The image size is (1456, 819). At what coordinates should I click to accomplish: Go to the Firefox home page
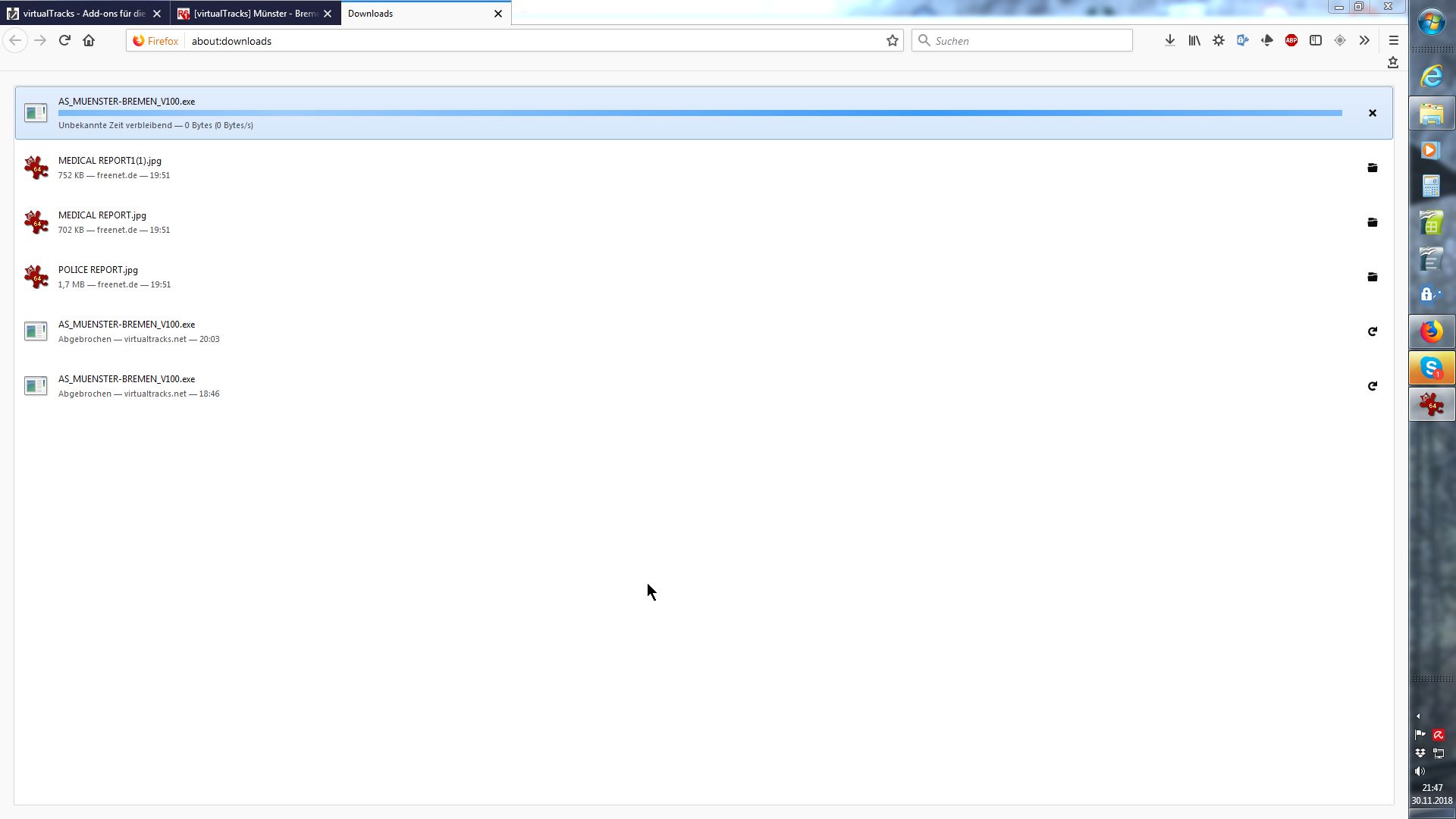click(x=89, y=41)
